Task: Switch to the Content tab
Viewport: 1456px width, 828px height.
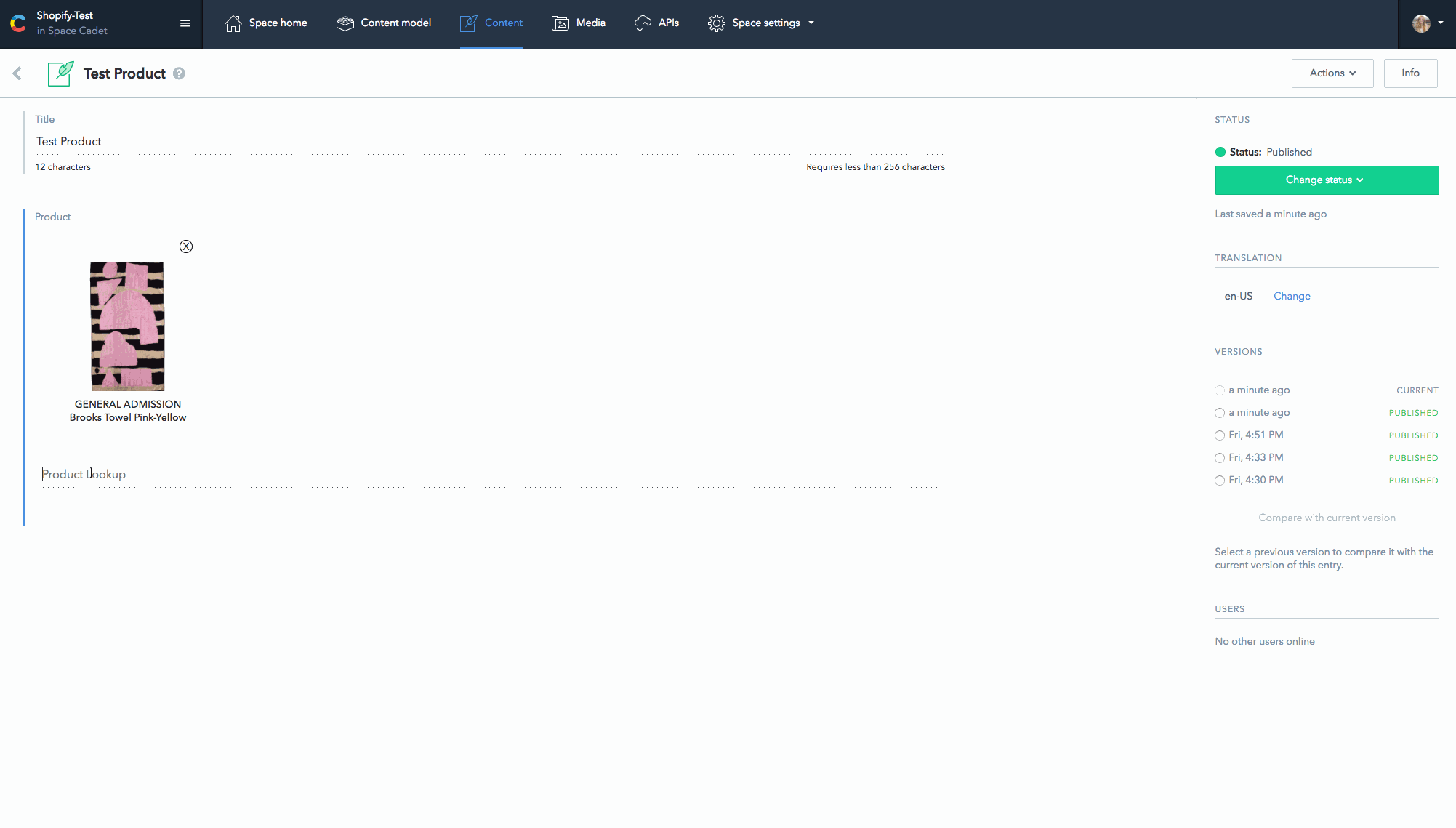Action: (x=491, y=23)
